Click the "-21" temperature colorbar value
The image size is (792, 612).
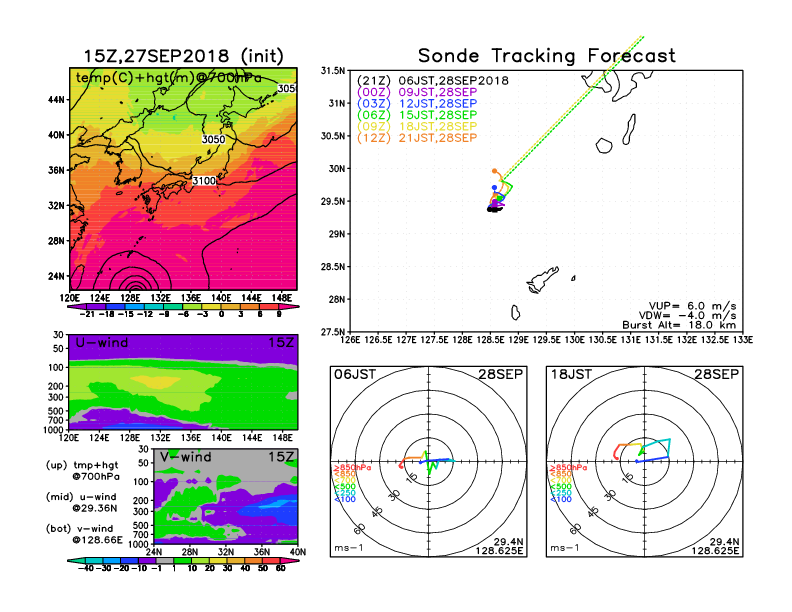[x=87, y=314]
